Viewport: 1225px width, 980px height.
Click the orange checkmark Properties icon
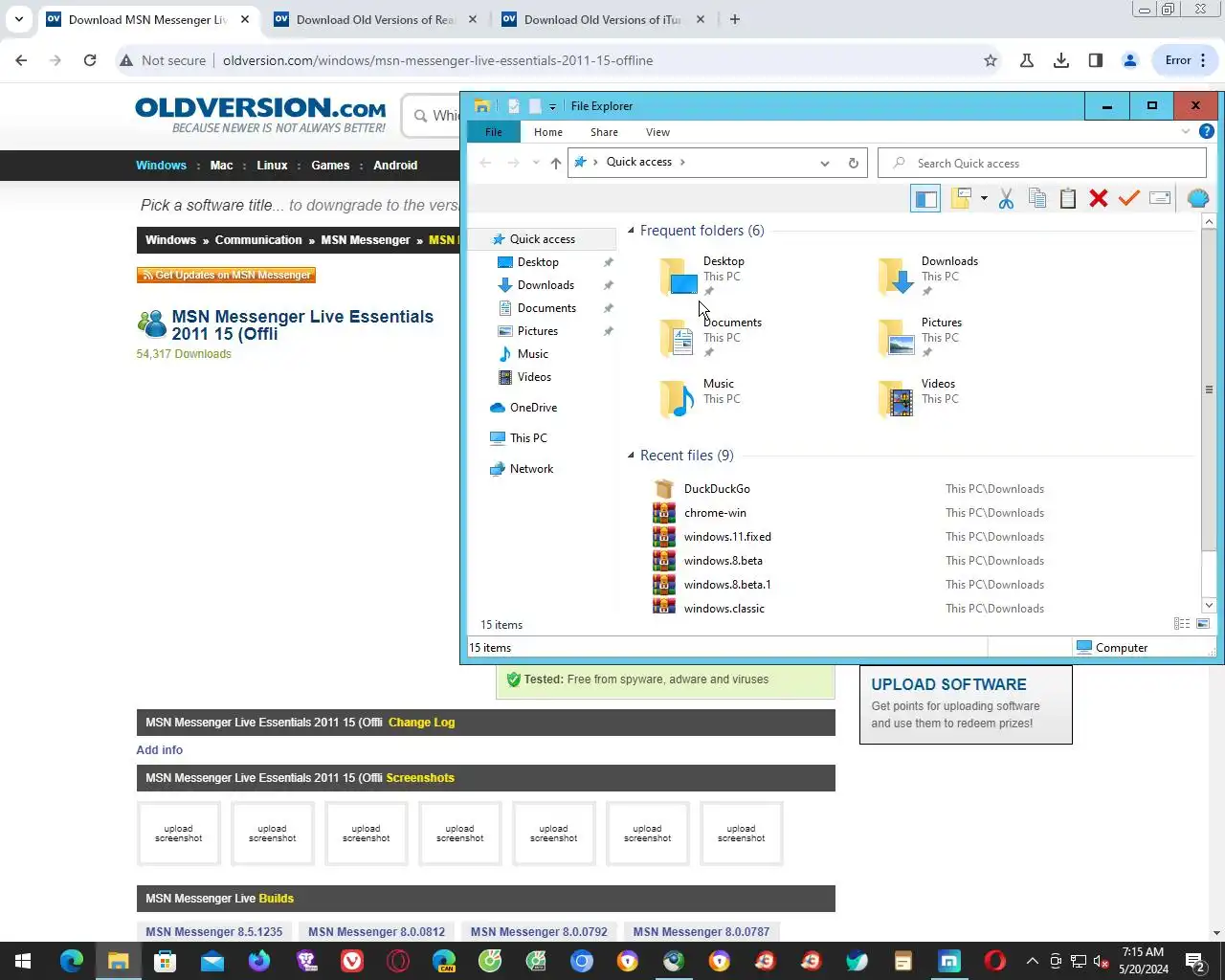point(1129,198)
